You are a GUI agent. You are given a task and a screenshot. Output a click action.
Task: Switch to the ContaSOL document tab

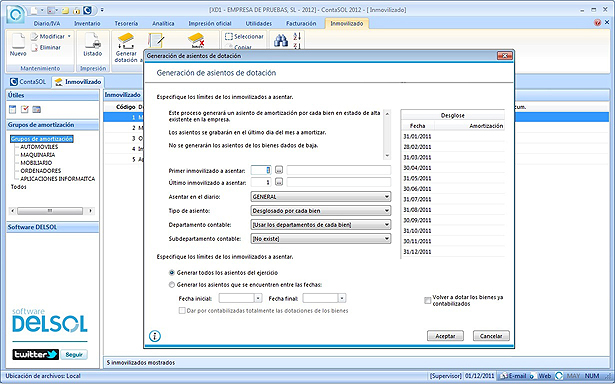[28, 82]
